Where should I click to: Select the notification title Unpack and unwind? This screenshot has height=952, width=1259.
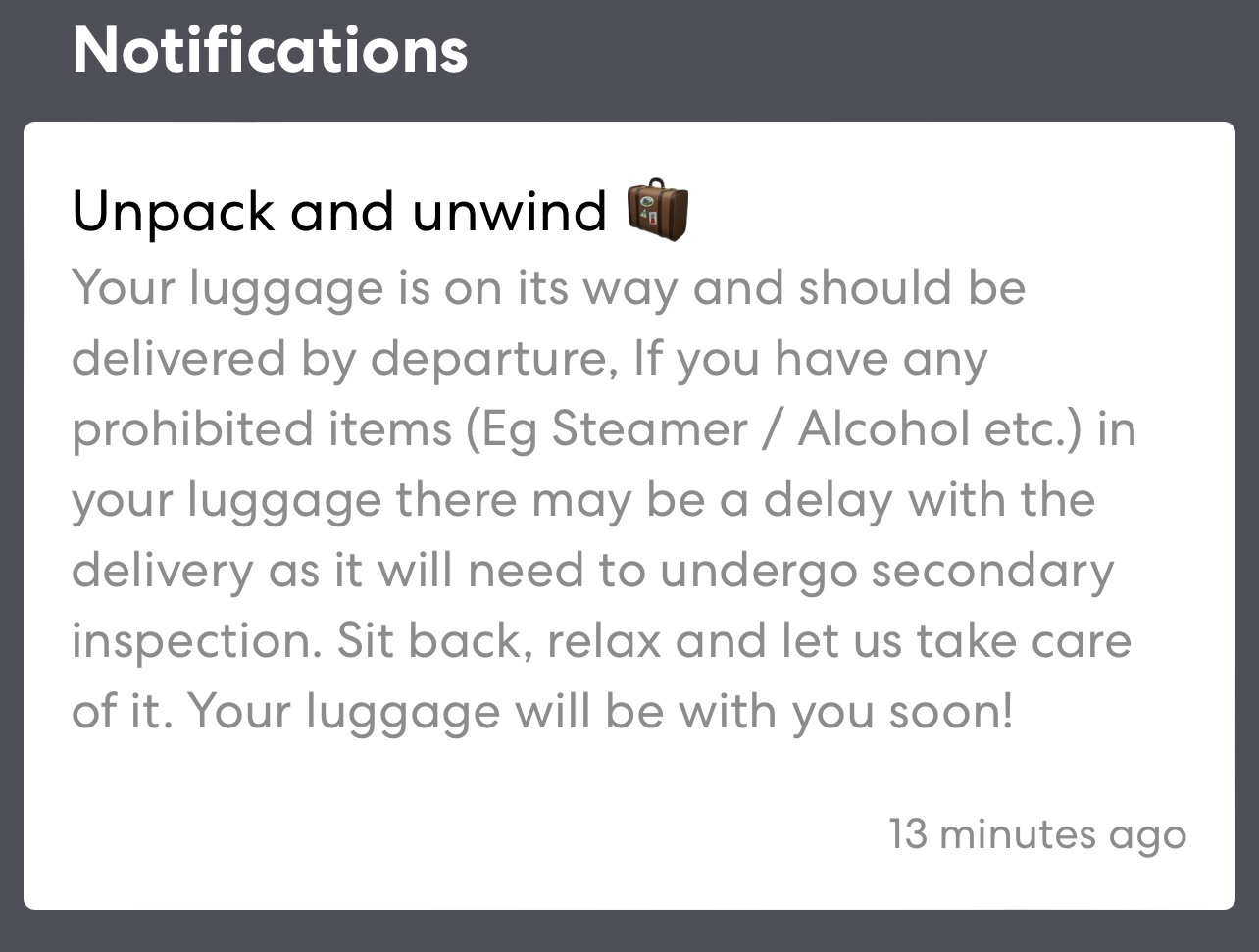340,213
